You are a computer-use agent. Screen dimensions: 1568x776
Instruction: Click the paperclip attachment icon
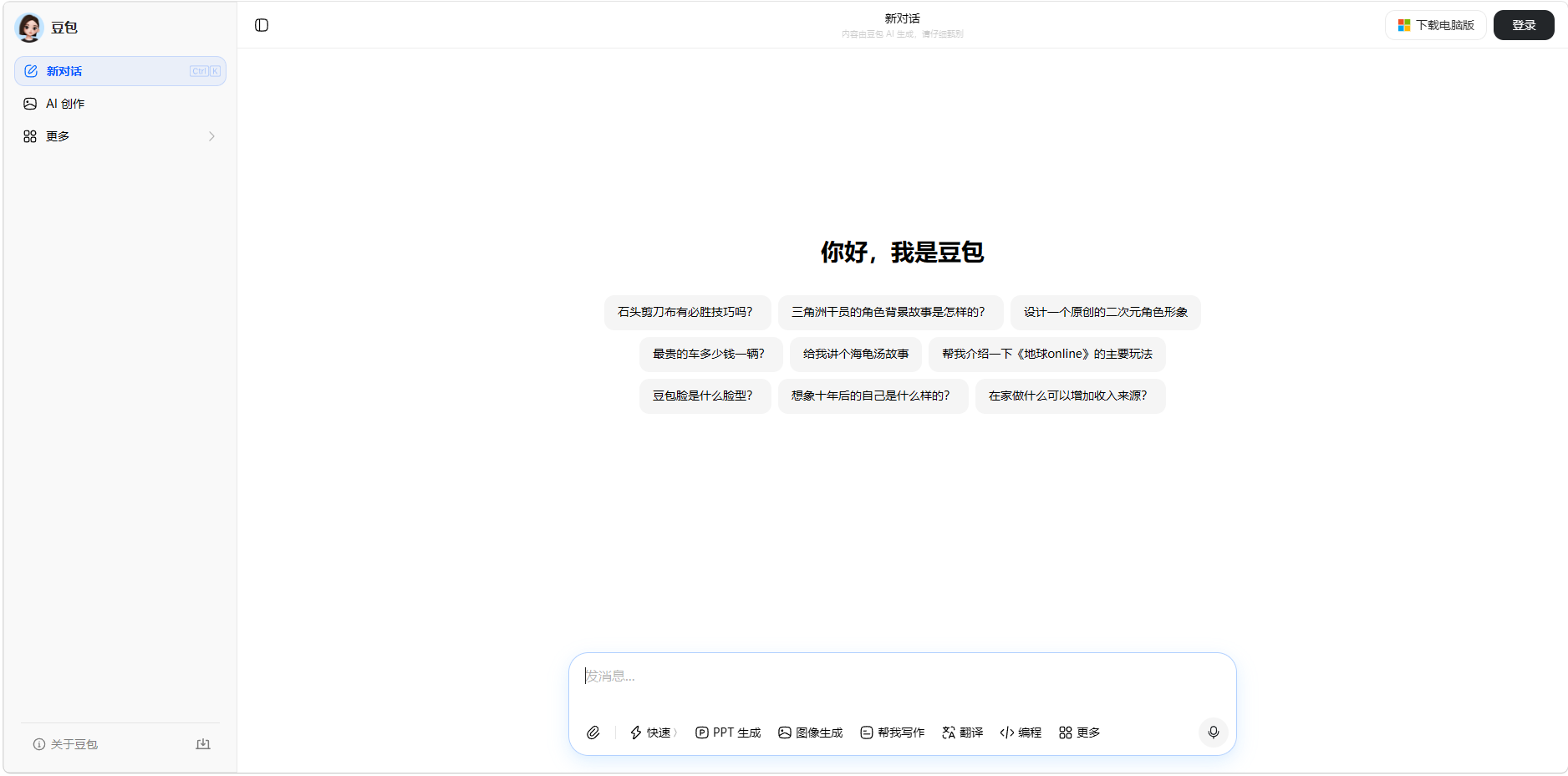tap(593, 733)
